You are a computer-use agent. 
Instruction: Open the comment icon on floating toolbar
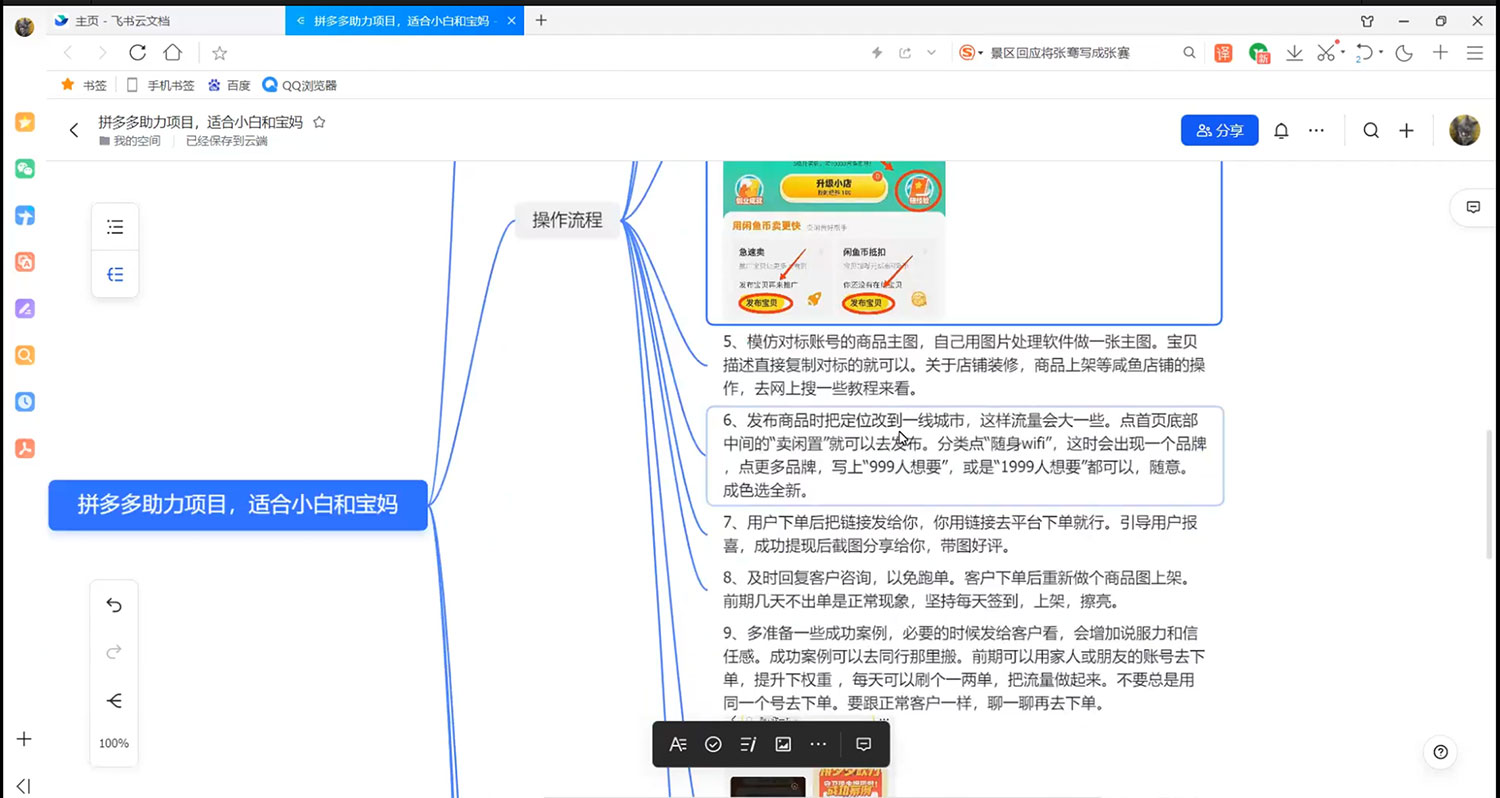pos(862,744)
